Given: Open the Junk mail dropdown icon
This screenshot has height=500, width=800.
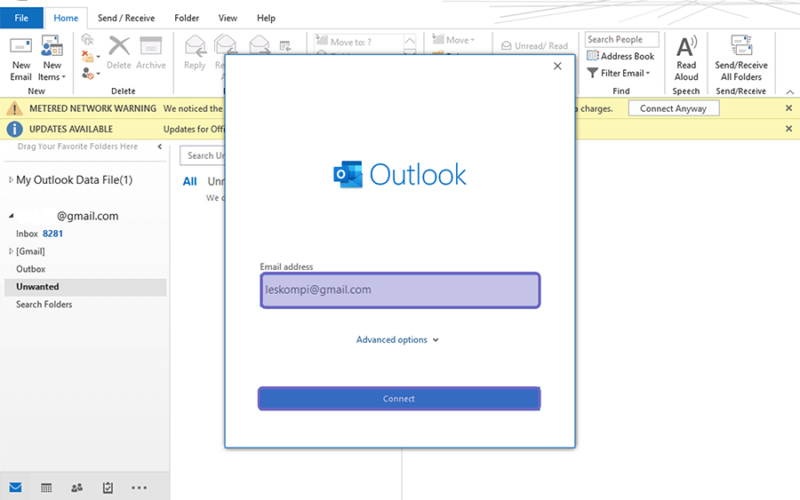Looking at the screenshot, I should click(90, 74).
